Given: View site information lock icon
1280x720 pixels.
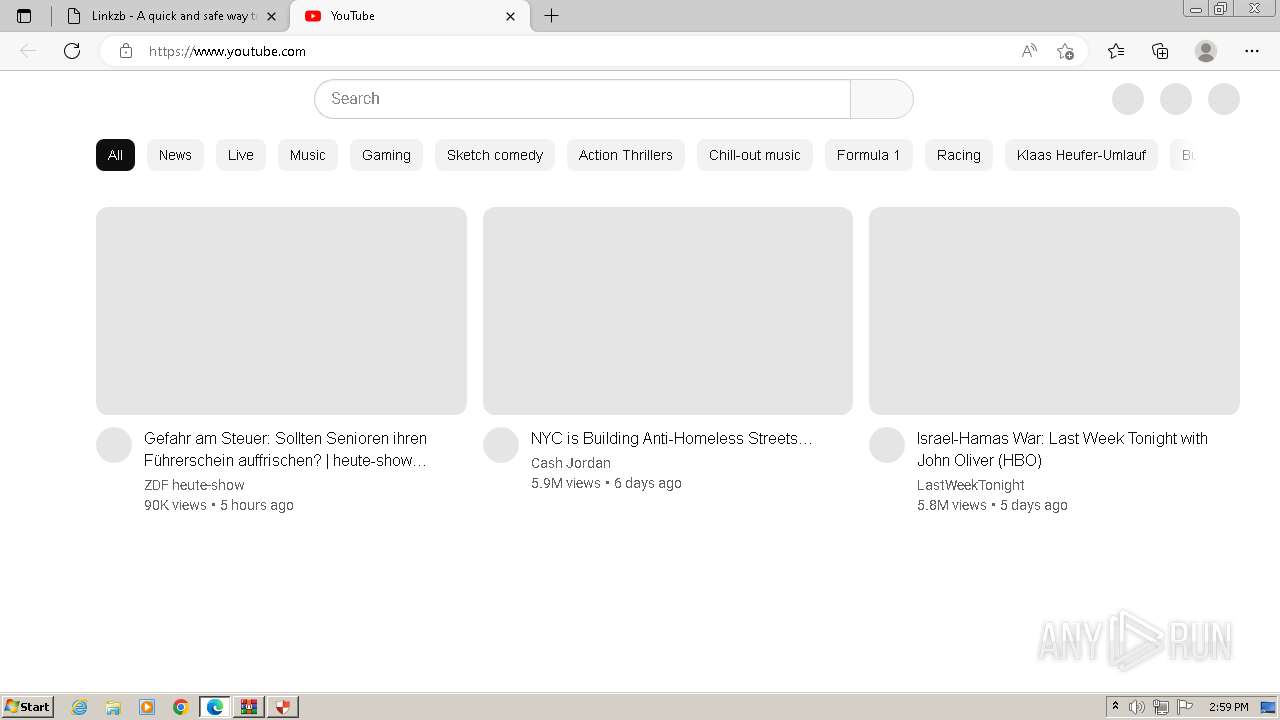Looking at the screenshot, I should (126, 51).
